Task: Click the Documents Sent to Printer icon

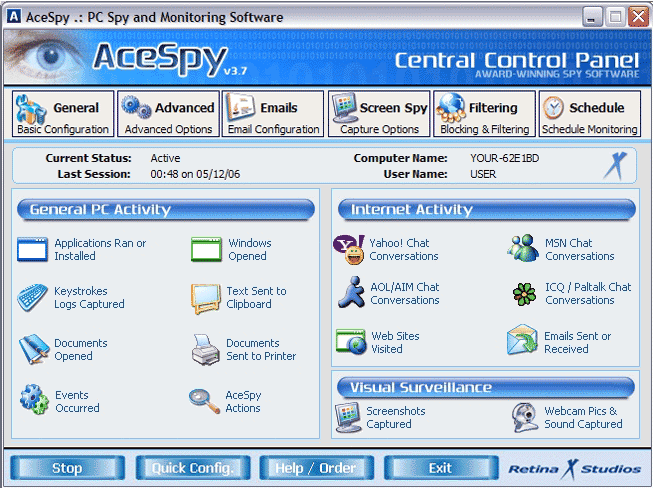Action: pos(206,349)
